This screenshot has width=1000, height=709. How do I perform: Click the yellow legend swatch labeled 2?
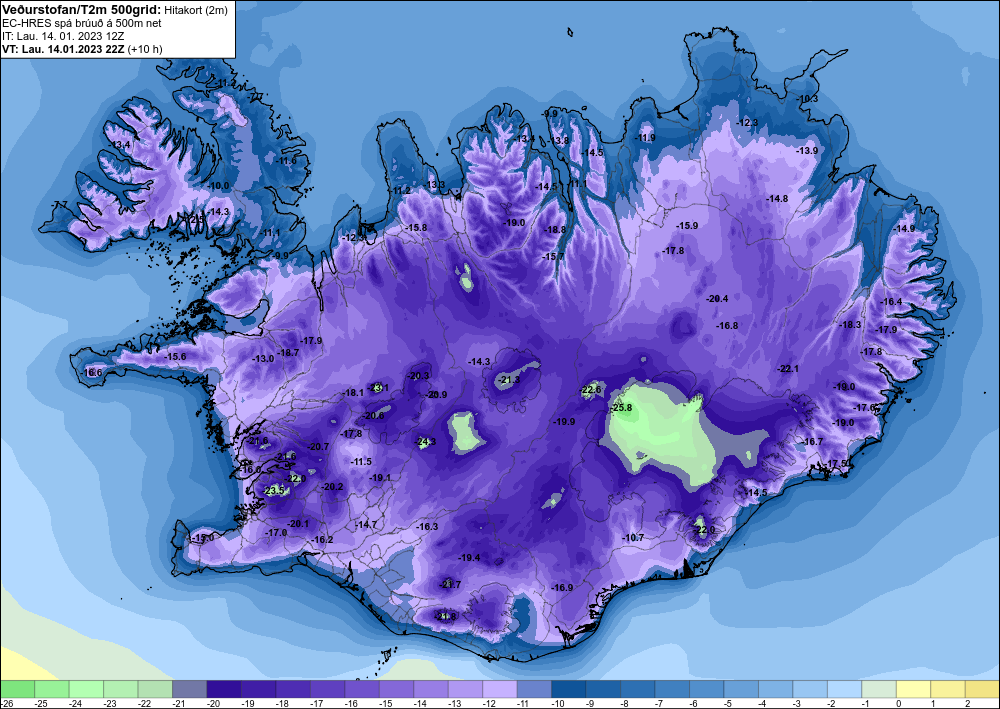coord(982,689)
